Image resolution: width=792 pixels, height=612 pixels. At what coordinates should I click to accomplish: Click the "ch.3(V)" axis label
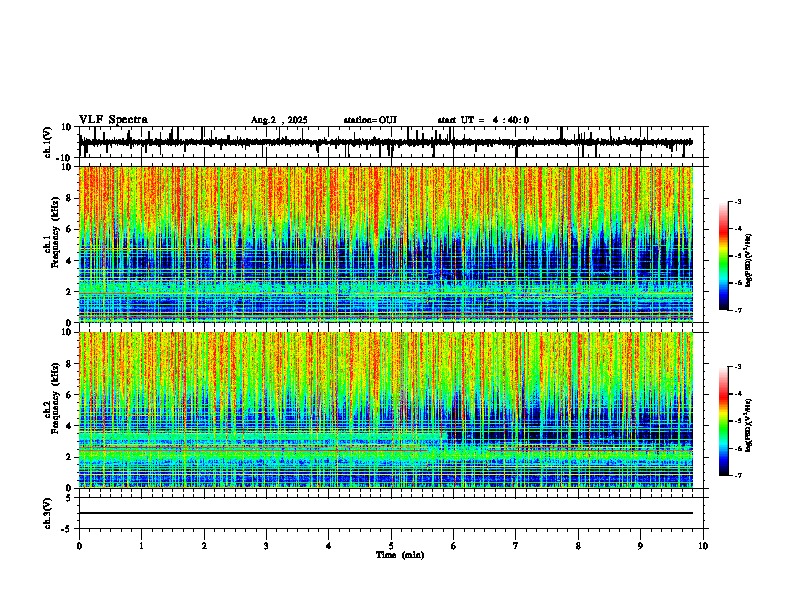[x=48, y=513]
